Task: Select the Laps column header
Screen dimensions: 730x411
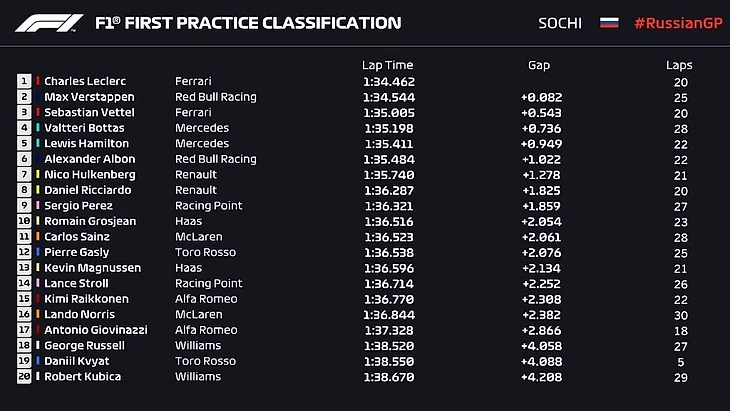Action: [679, 65]
